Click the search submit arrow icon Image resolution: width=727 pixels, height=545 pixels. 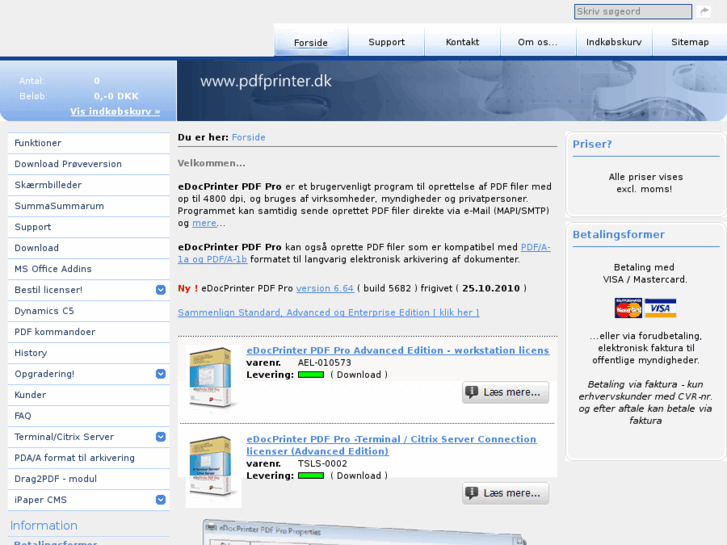pos(704,12)
